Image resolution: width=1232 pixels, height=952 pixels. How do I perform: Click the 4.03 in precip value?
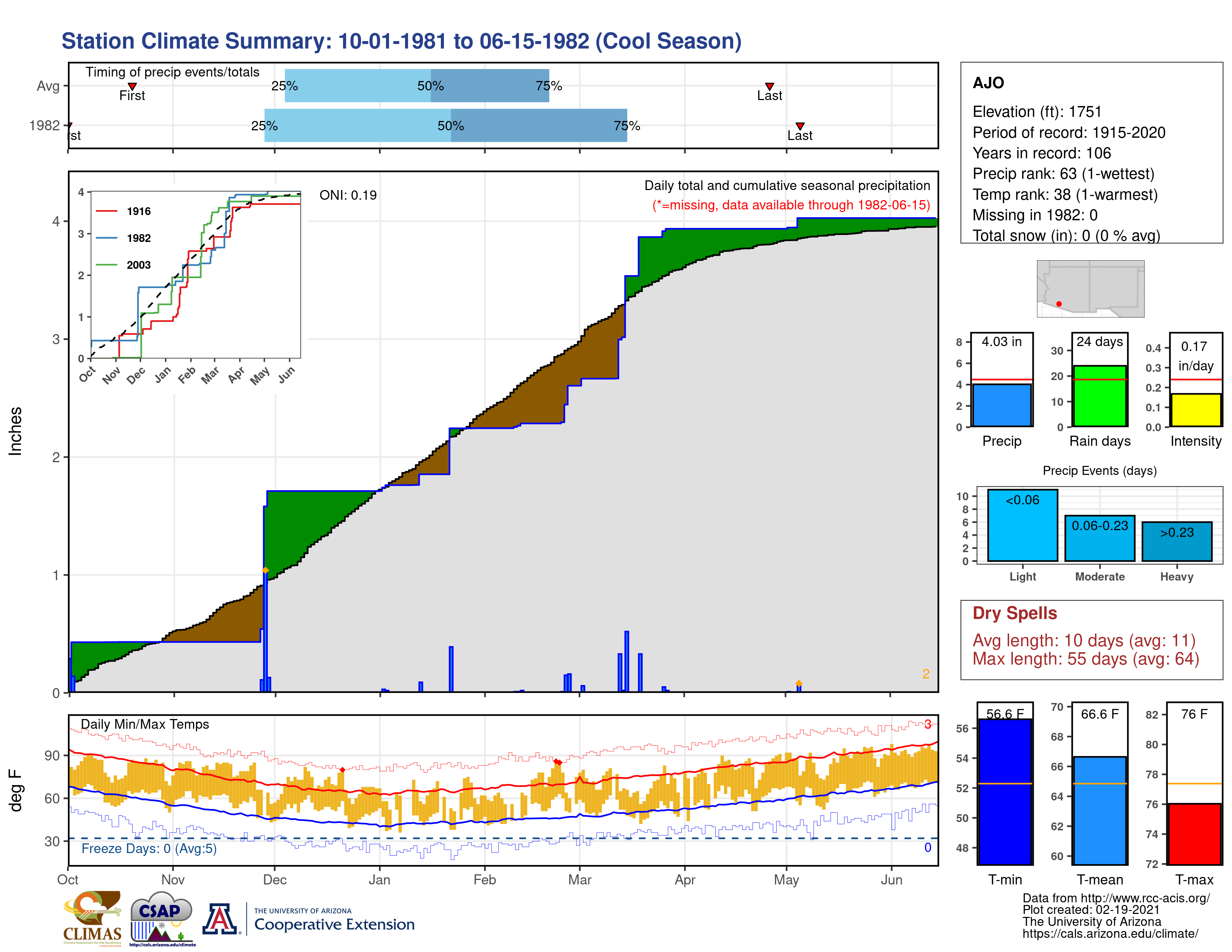1002,342
